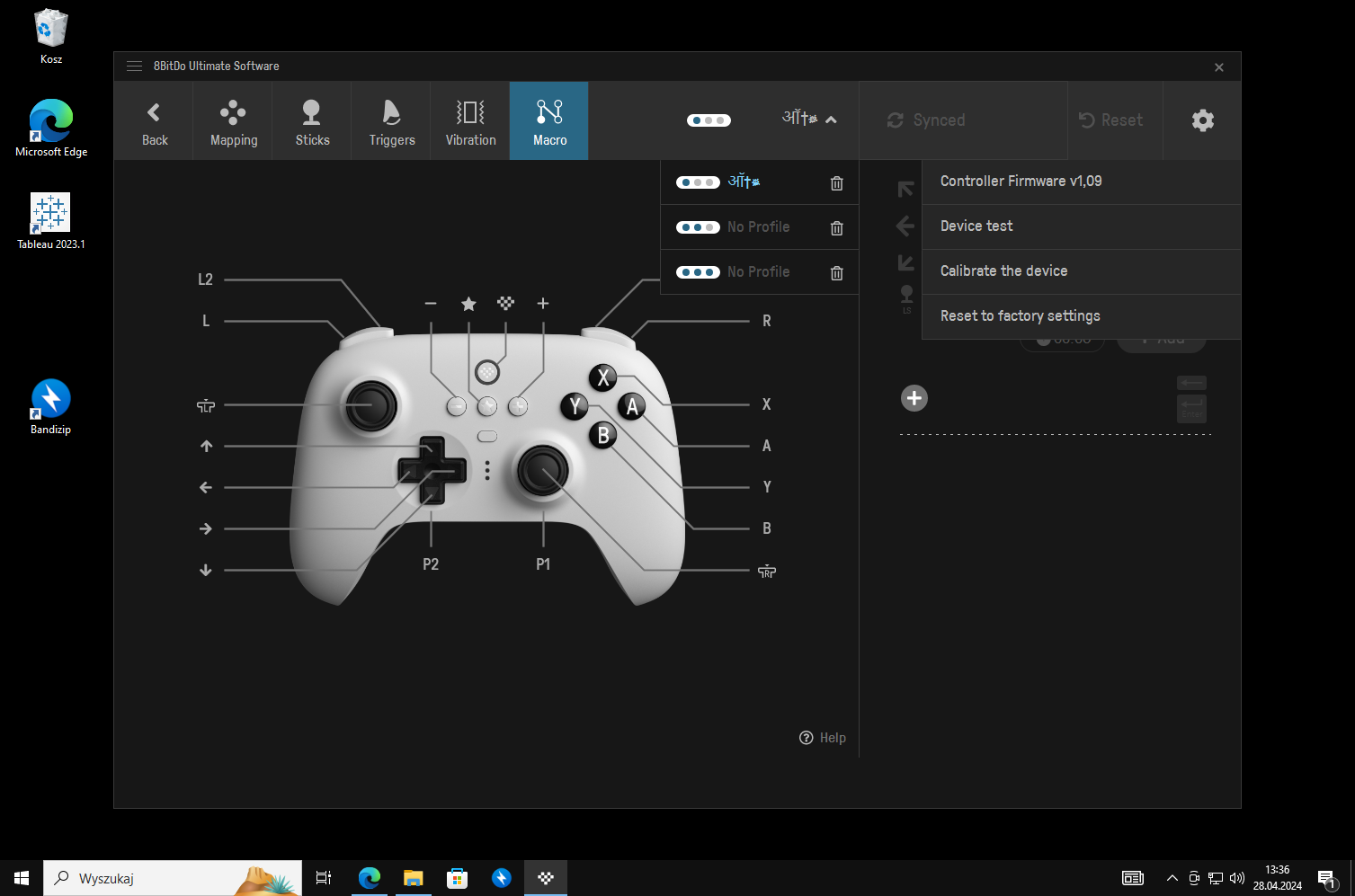This screenshot has height=896, width=1355.
Task: Select the L2 label
Action: click(x=206, y=279)
